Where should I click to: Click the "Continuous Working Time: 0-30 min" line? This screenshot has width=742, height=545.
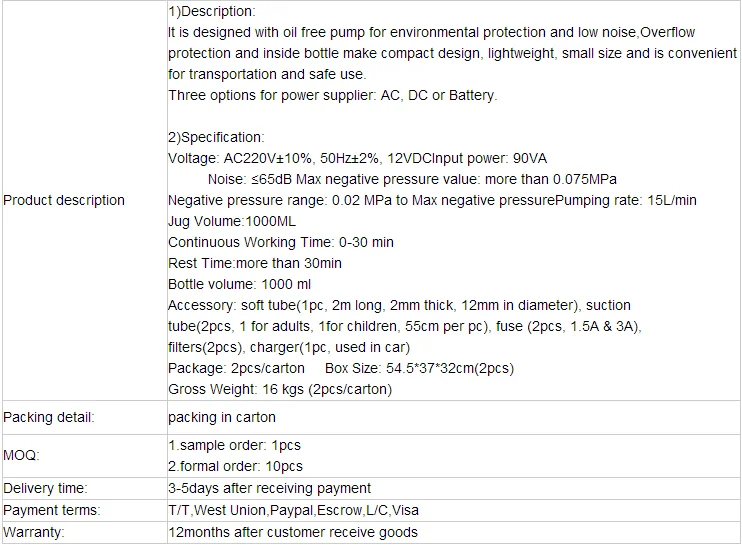coord(280,242)
